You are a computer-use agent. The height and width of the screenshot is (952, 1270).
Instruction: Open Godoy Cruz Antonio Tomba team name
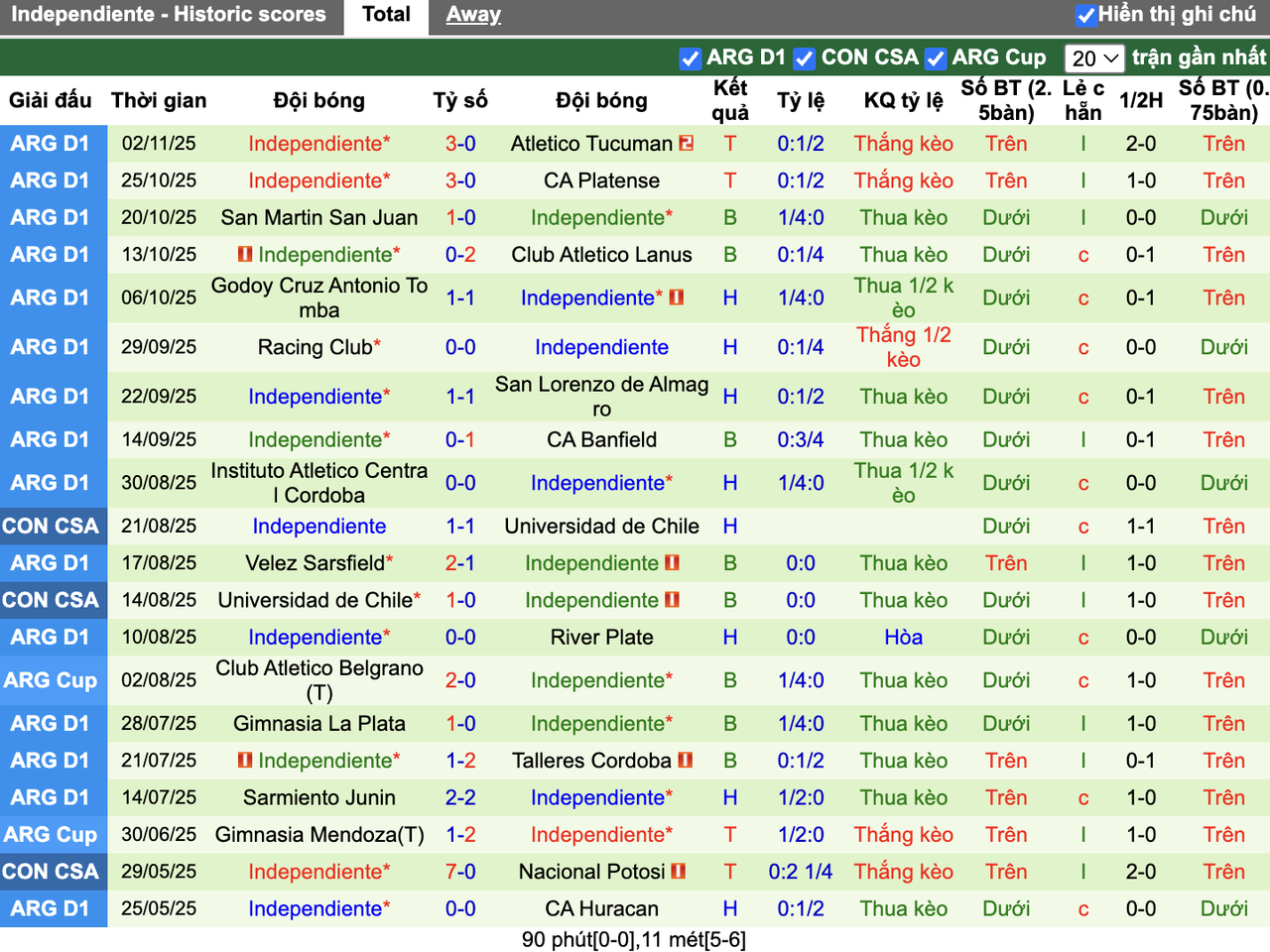tap(319, 297)
